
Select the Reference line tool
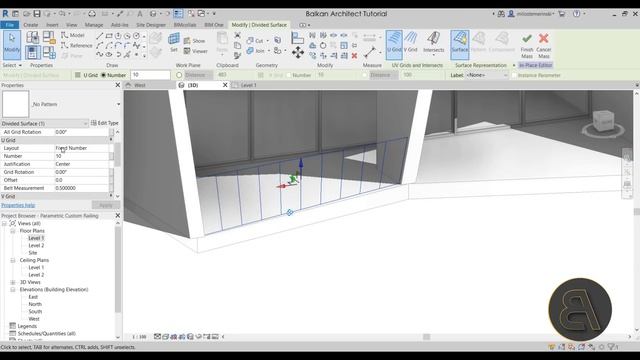(77, 45)
